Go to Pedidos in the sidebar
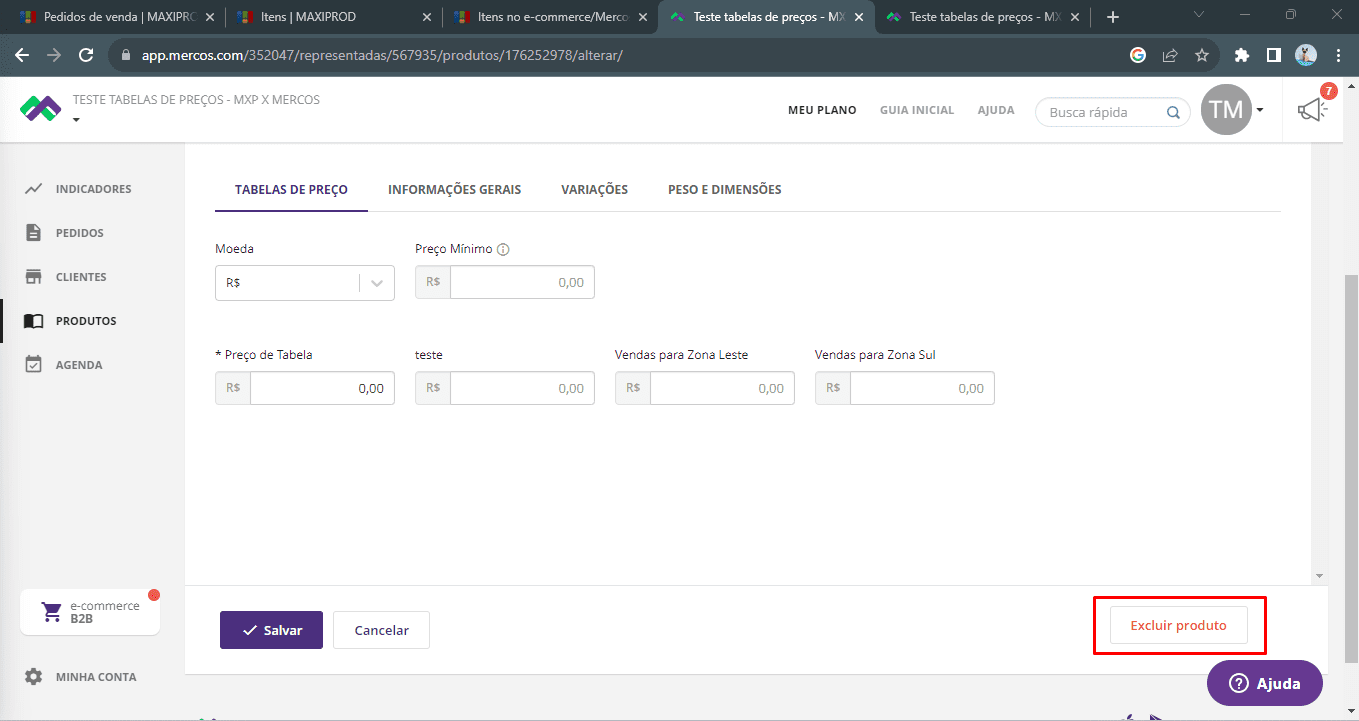Screen dimensions: 1359x721 click(79, 233)
